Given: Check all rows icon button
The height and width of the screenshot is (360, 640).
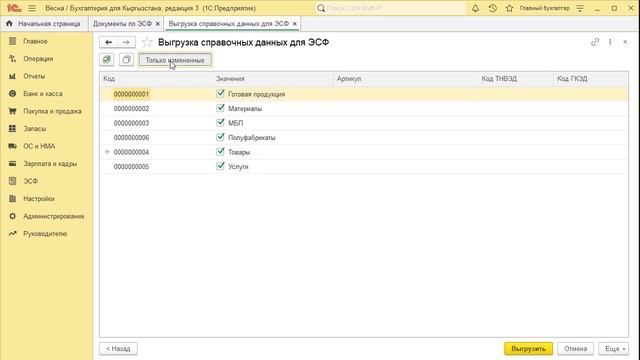Looking at the screenshot, I should pos(107,60).
